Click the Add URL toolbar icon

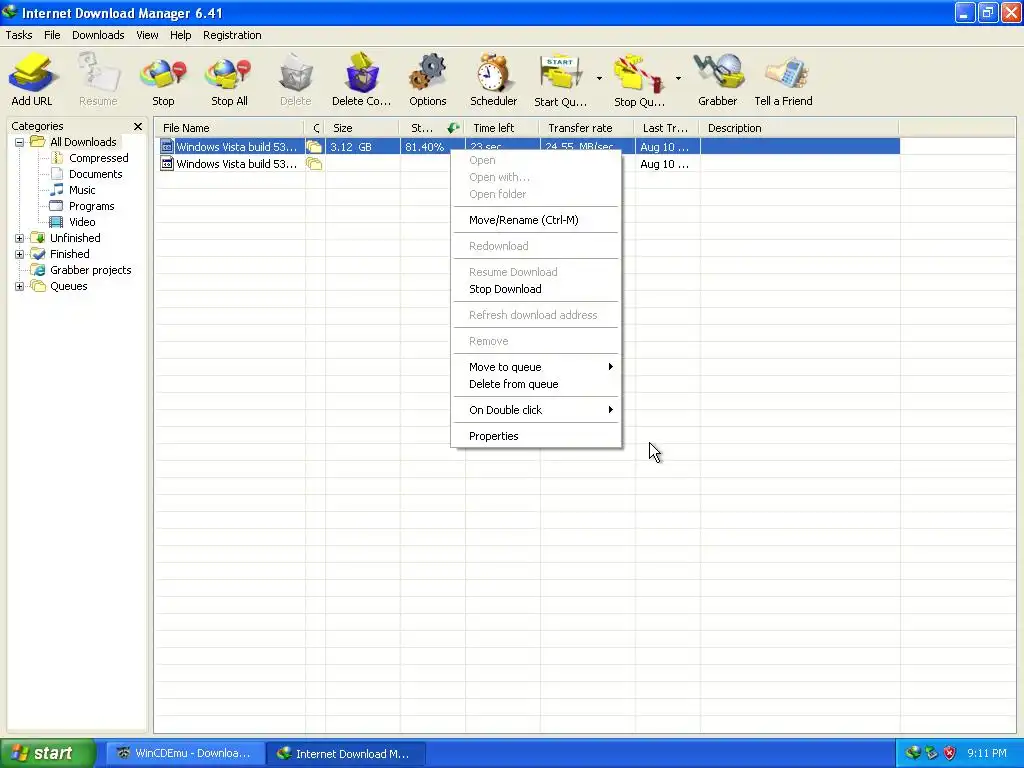click(x=31, y=80)
